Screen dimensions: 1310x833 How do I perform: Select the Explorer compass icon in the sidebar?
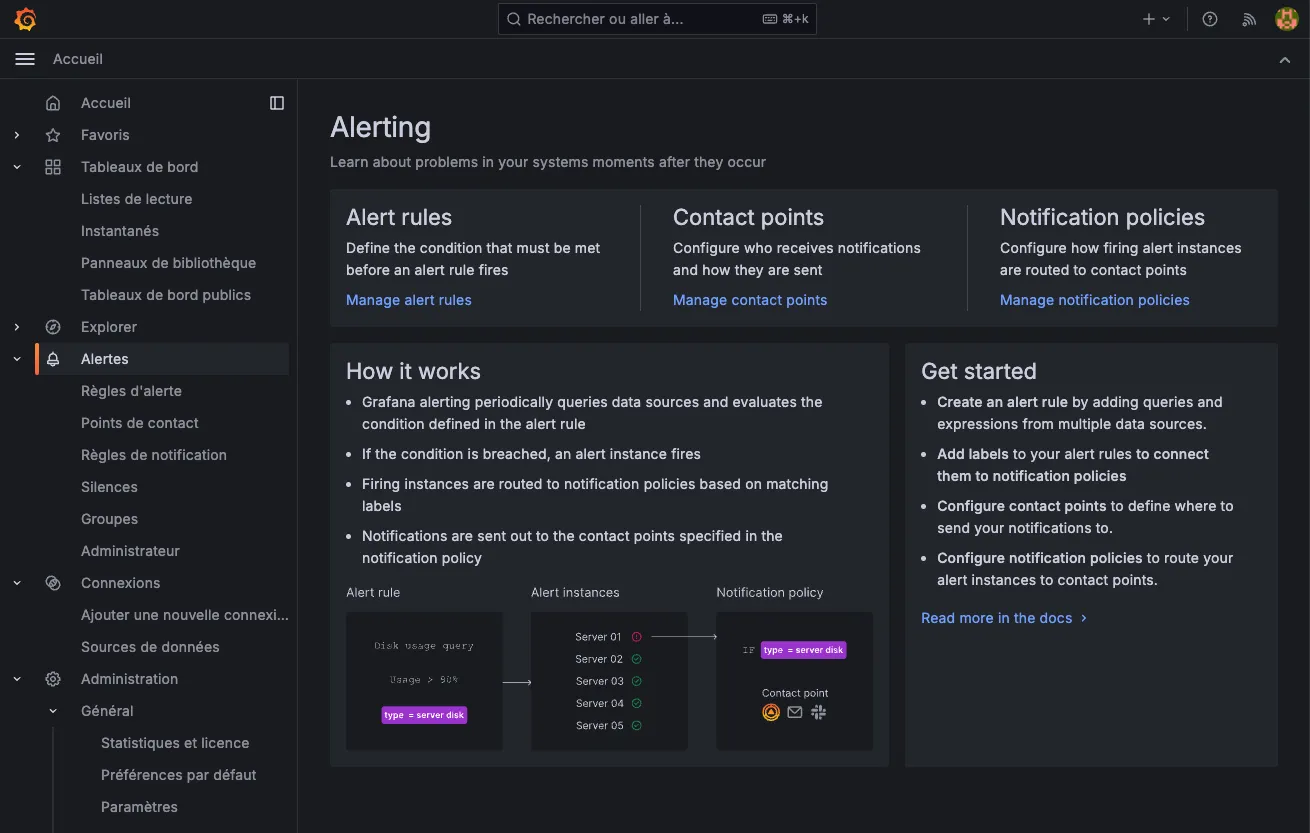[x=52, y=326]
